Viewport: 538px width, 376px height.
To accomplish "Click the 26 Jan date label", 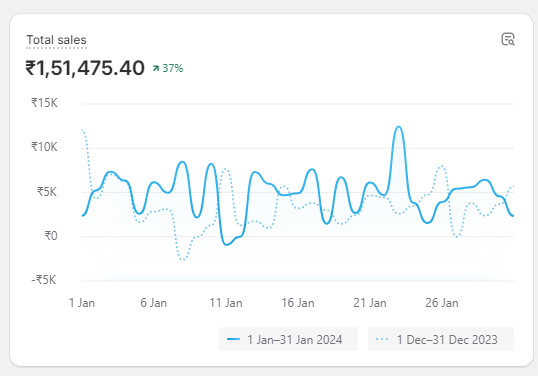I will (x=442, y=303).
